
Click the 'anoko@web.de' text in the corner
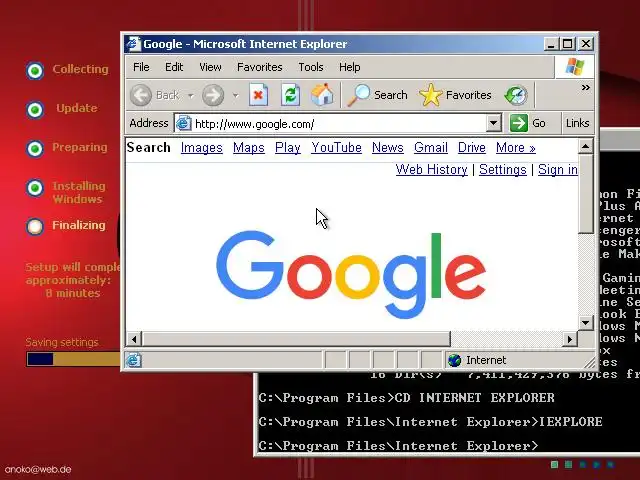click(38, 470)
